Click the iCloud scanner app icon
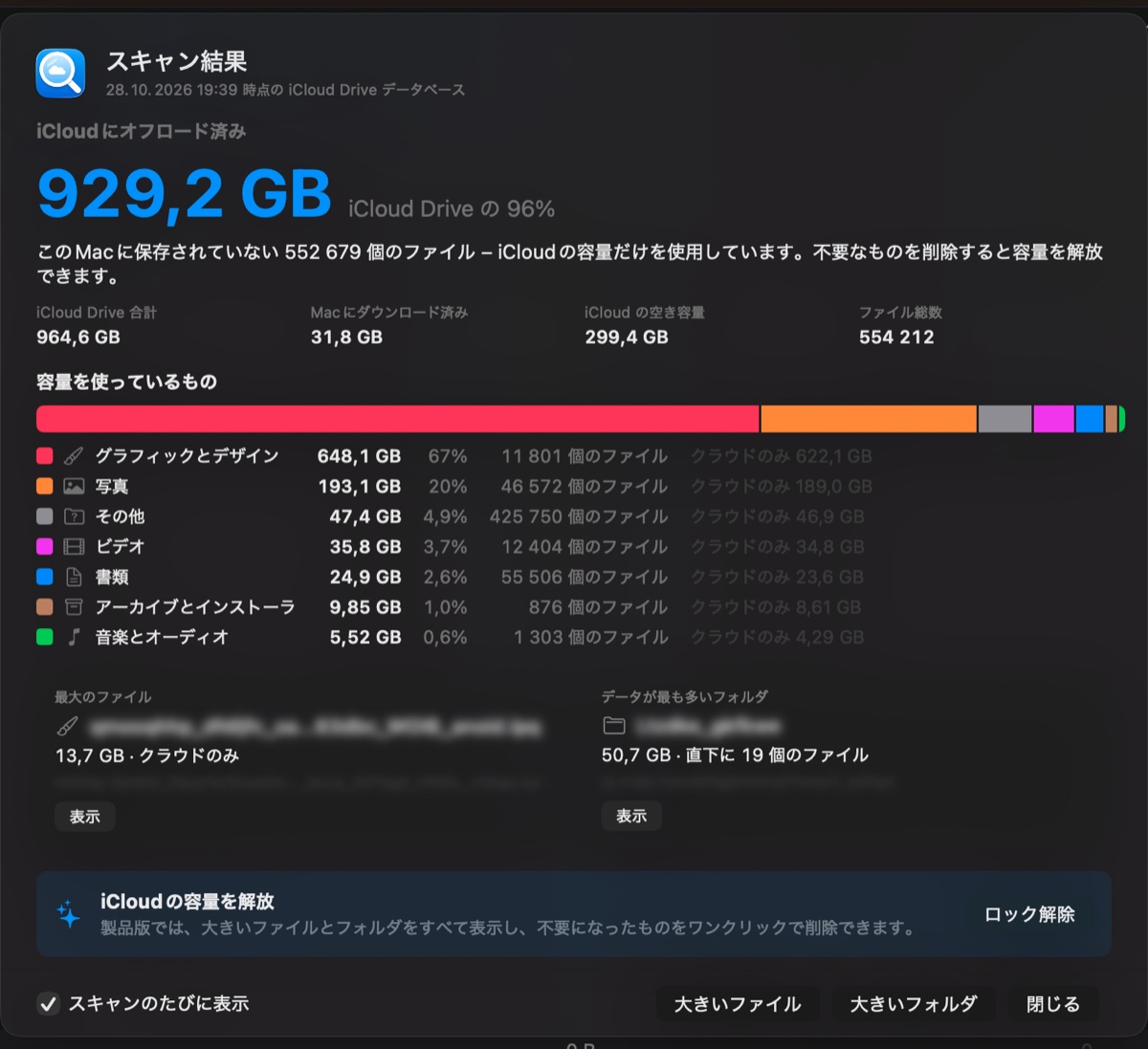This screenshot has height=1049, width=1148. (60, 74)
